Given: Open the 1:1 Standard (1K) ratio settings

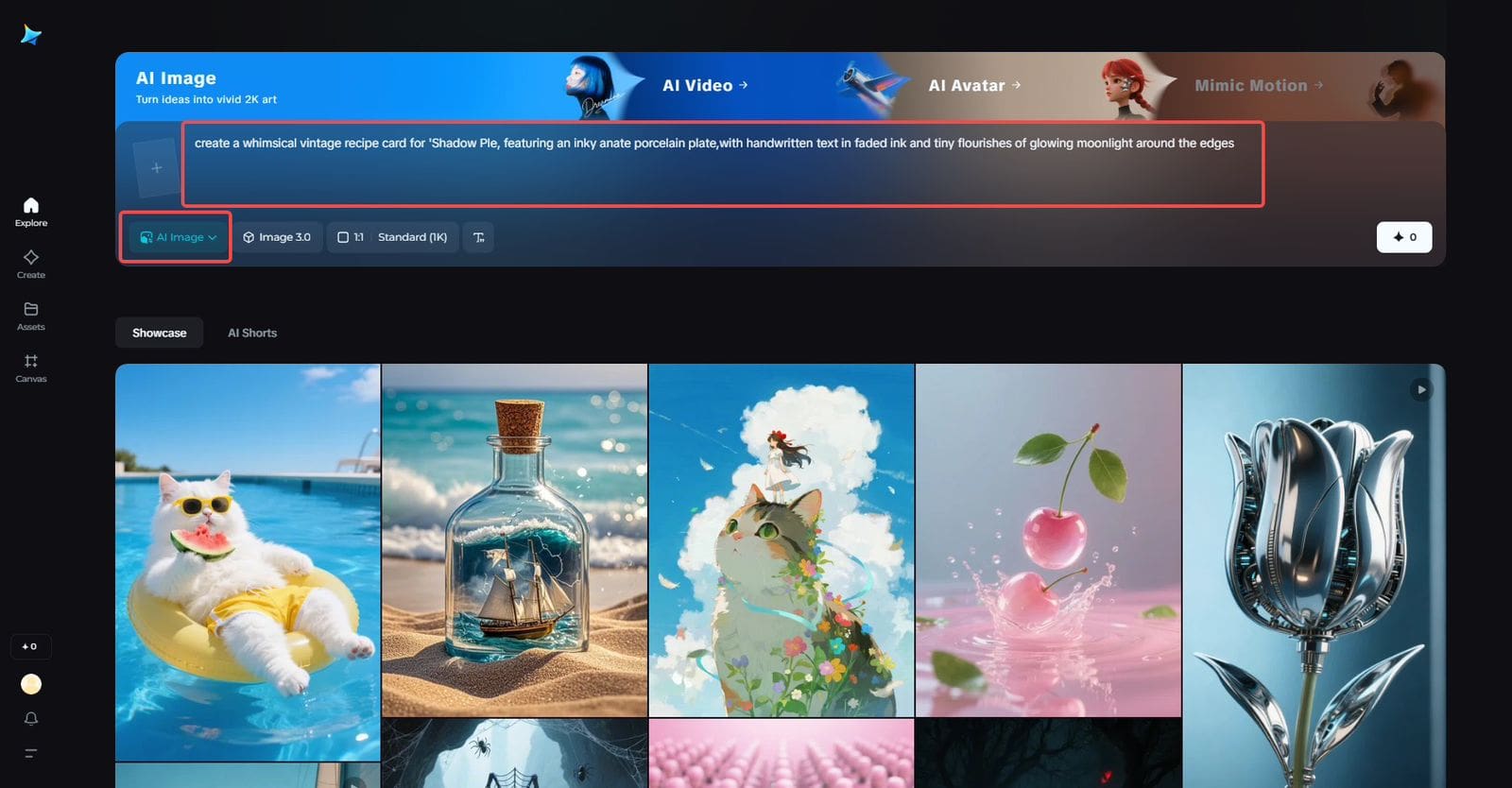Looking at the screenshot, I should pos(392,237).
